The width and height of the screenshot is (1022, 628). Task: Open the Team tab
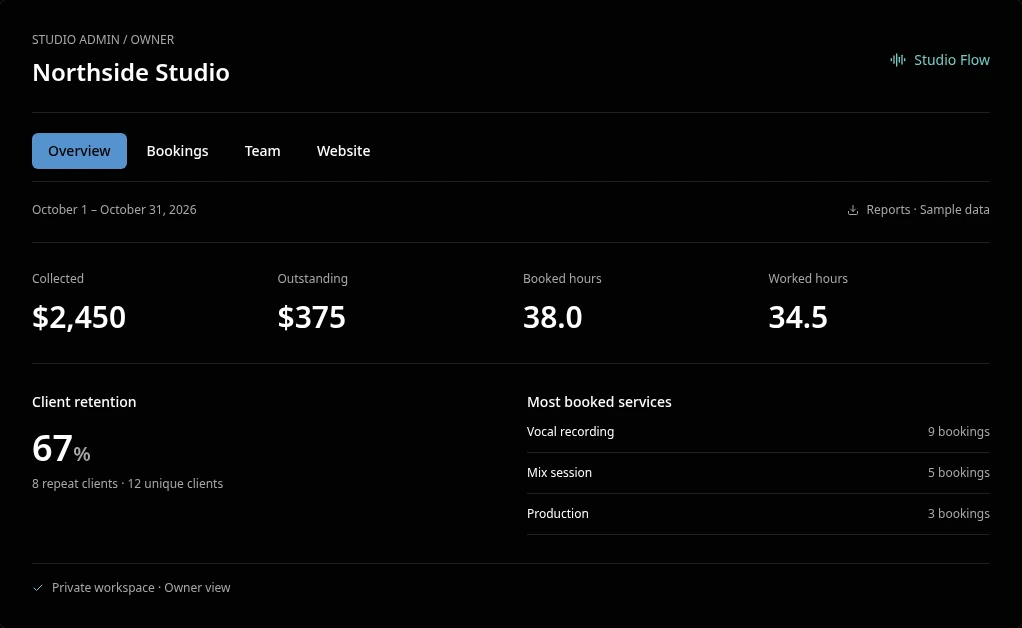coord(263,151)
